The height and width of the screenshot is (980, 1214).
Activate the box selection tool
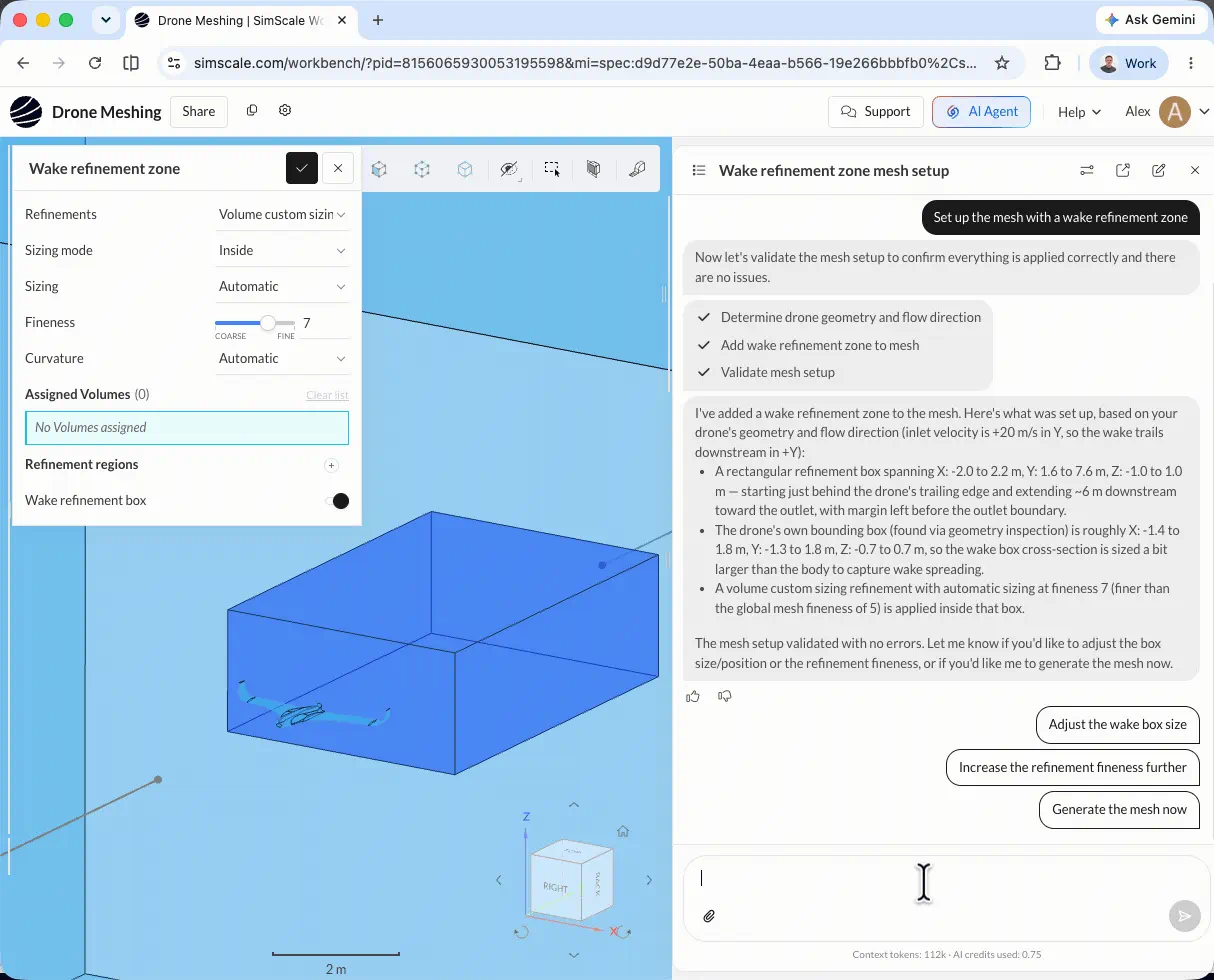click(x=552, y=170)
